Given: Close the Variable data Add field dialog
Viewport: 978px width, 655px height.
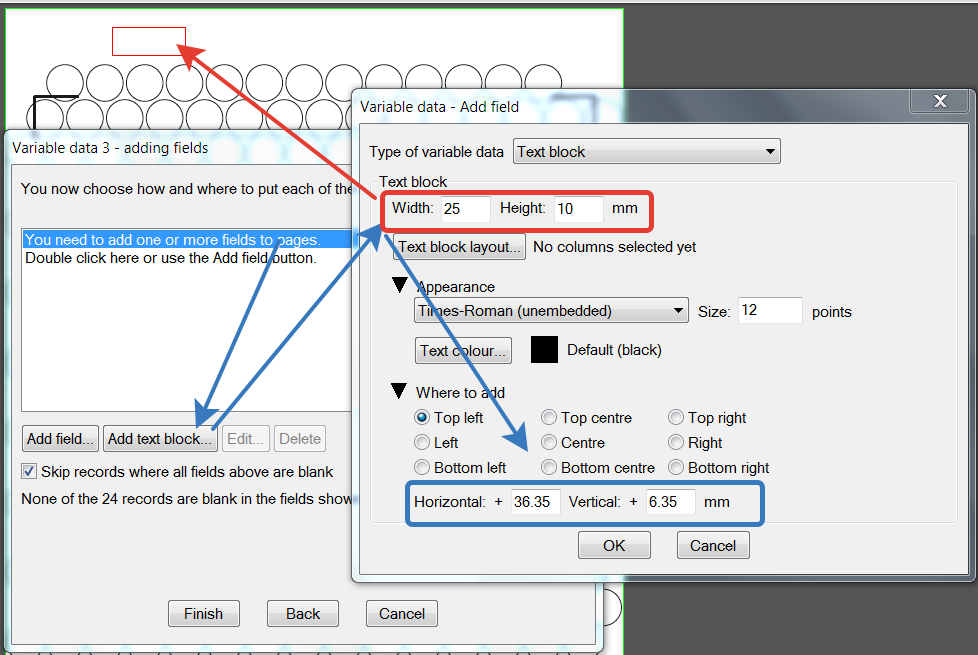Looking at the screenshot, I should pyautogui.click(x=940, y=101).
